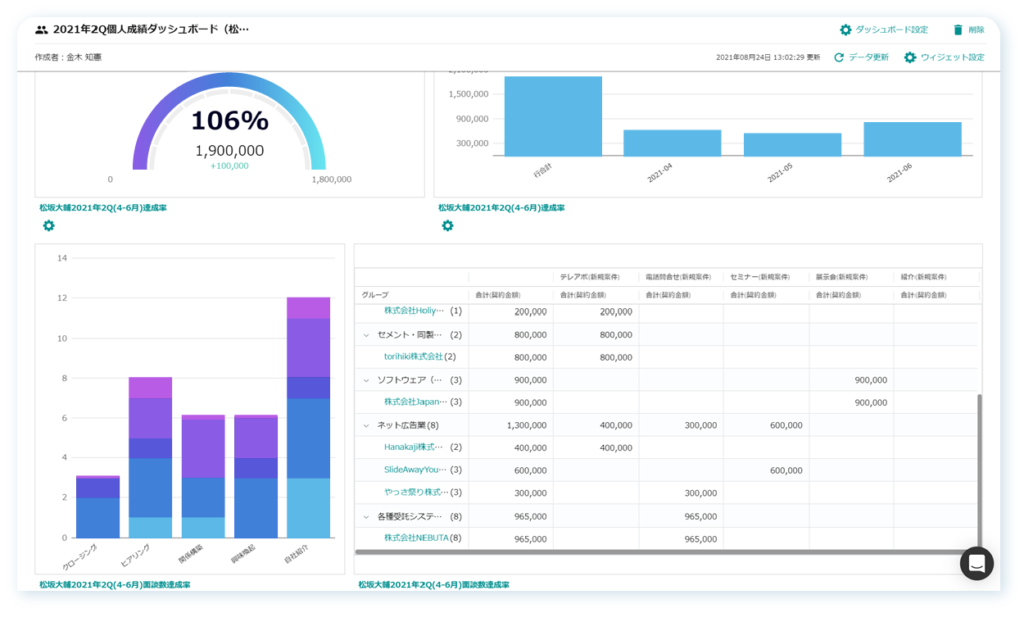Collapse the セメント・同製… group row
The height and width of the screenshot is (631, 1024).
click(x=366, y=335)
